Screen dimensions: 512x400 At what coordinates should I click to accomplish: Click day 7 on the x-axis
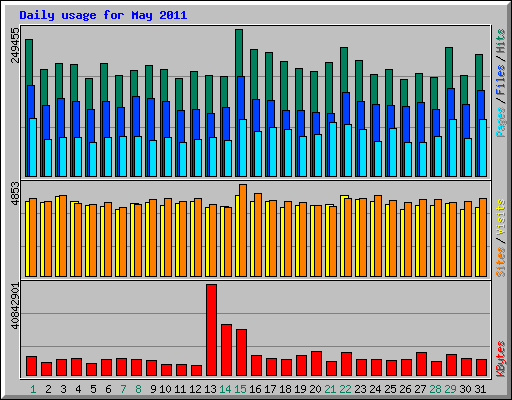coord(123,389)
